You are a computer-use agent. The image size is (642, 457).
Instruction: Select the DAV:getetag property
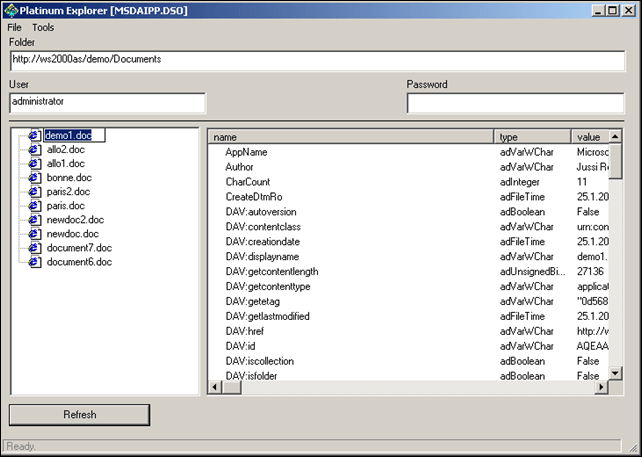pos(409,301)
